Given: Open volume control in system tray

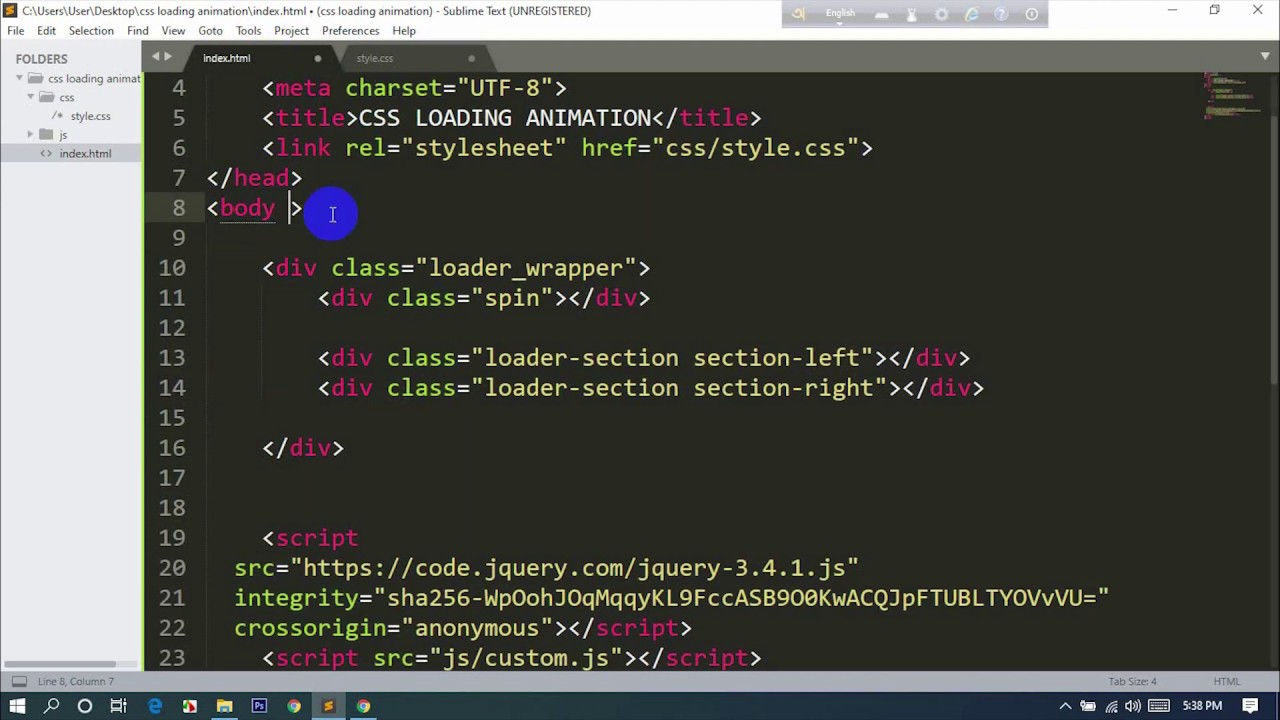Looking at the screenshot, I should tap(1134, 706).
